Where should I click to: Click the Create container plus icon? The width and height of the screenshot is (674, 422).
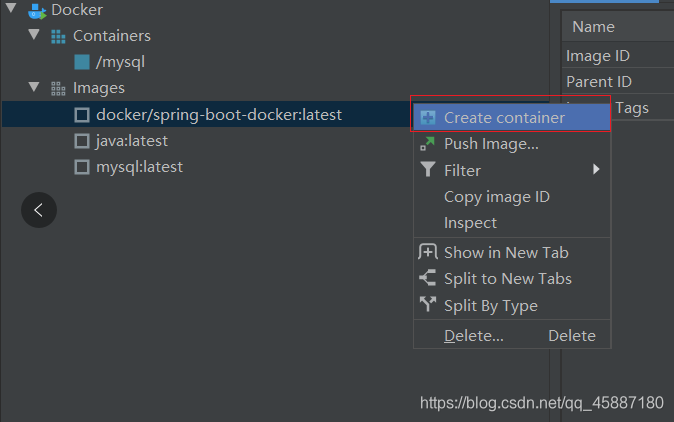[428, 117]
